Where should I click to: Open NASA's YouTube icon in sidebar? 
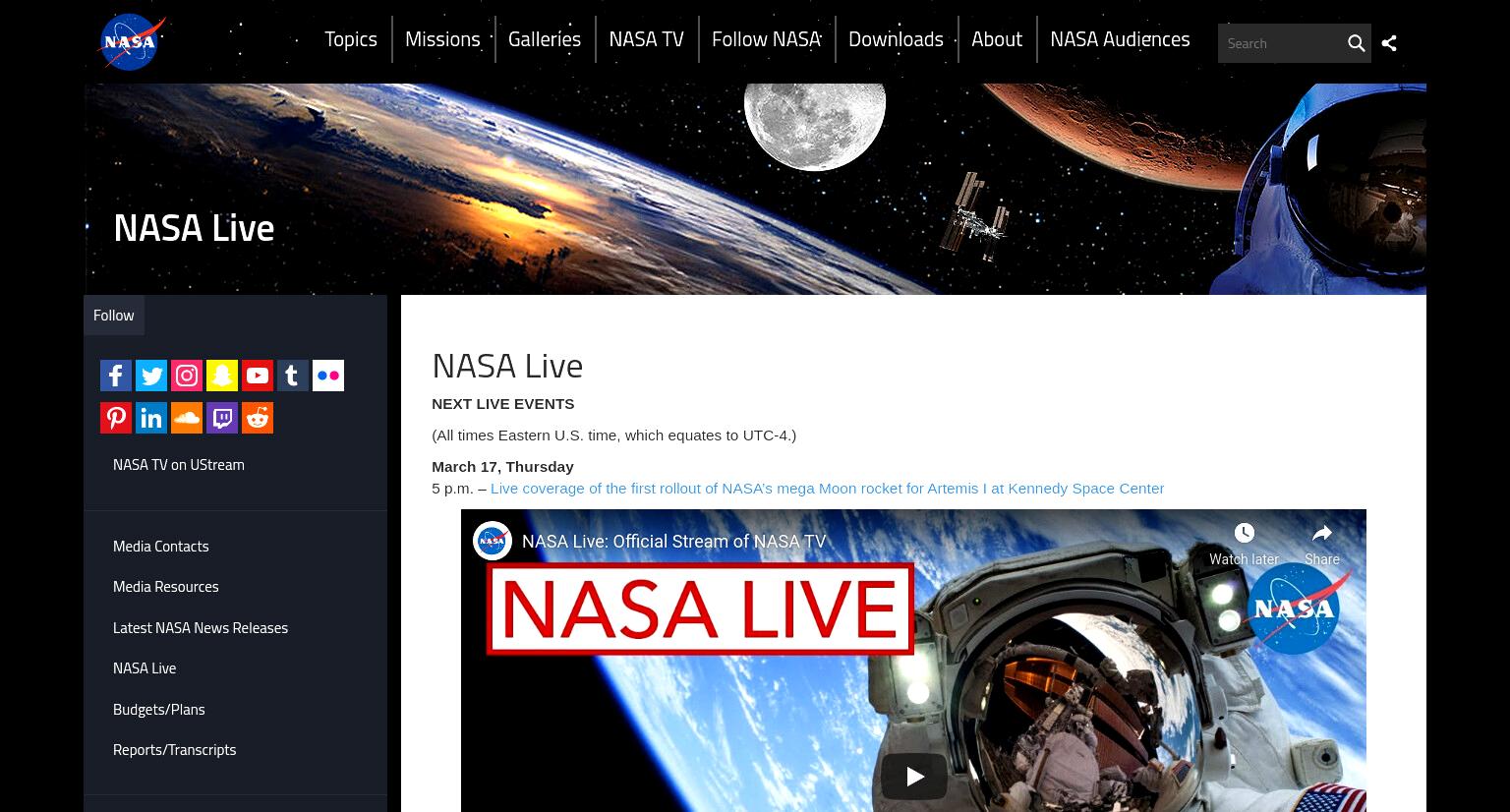[258, 376]
